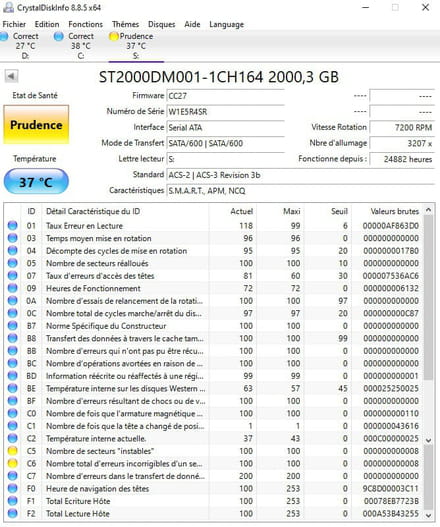This screenshot has width=440, height=527.
Task: Open the Language menu
Action: [x=227, y=24]
